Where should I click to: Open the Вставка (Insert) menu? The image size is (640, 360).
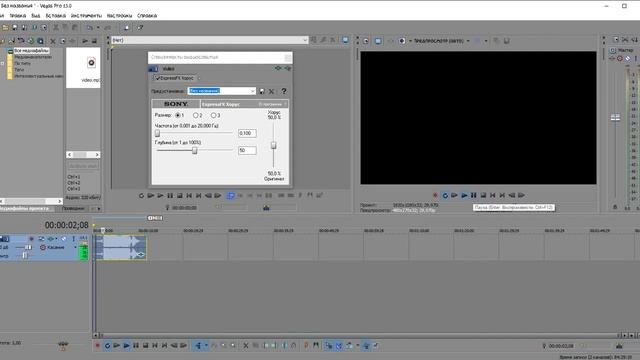coord(56,16)
